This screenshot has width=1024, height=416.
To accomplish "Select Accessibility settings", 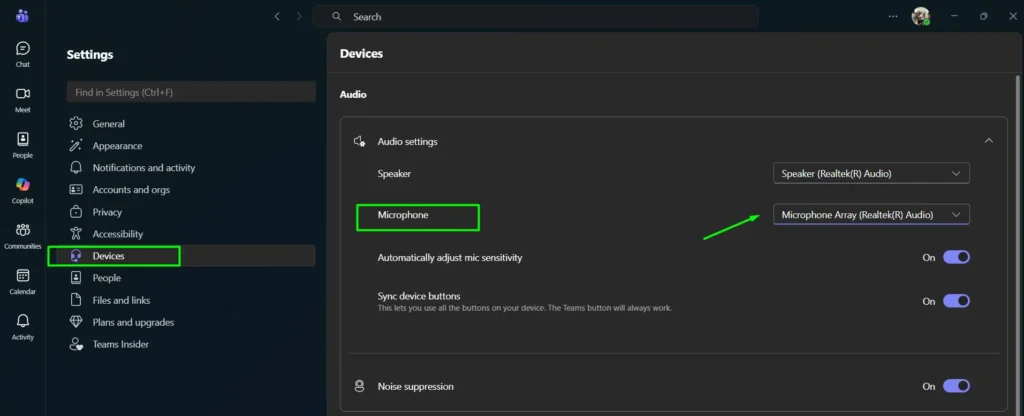I will tap(118, 234).
